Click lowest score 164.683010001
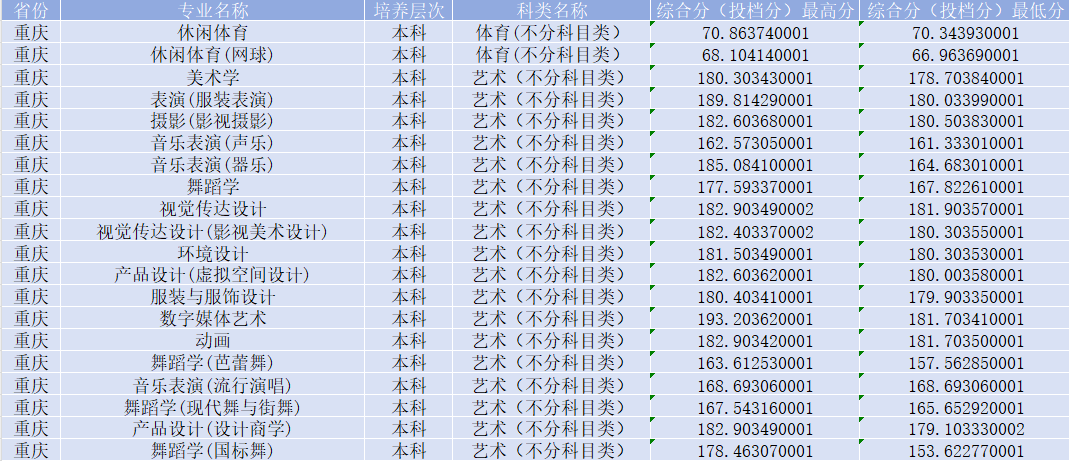 (x=964, y=165)
